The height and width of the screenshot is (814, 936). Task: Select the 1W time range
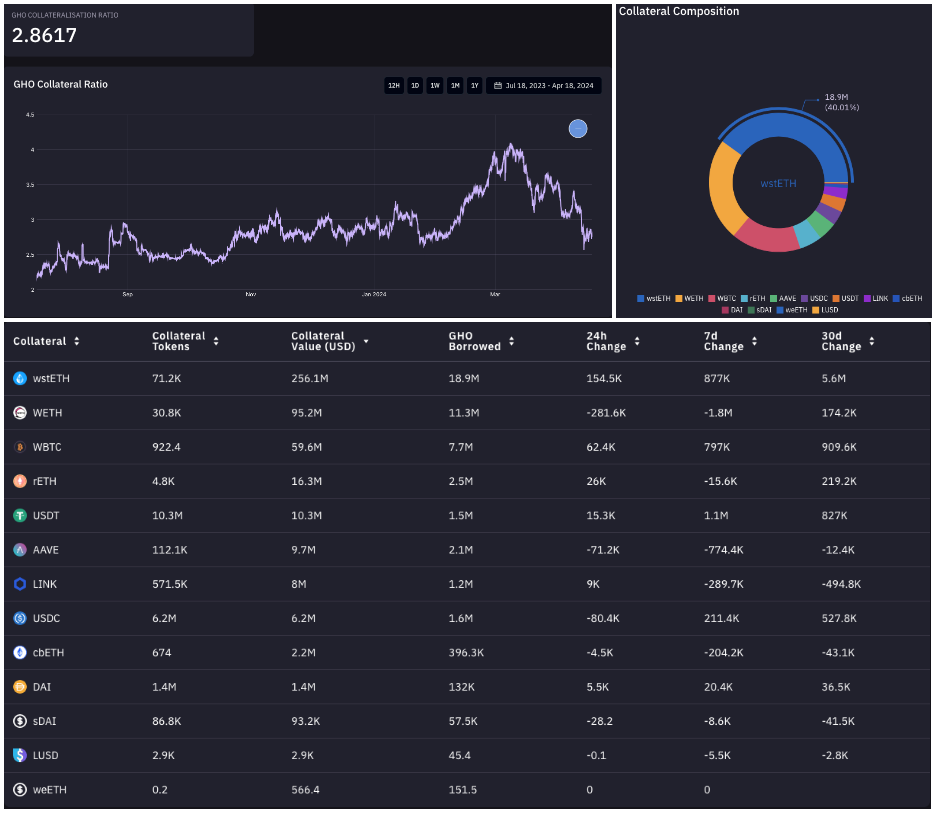[x=435, y=85]
